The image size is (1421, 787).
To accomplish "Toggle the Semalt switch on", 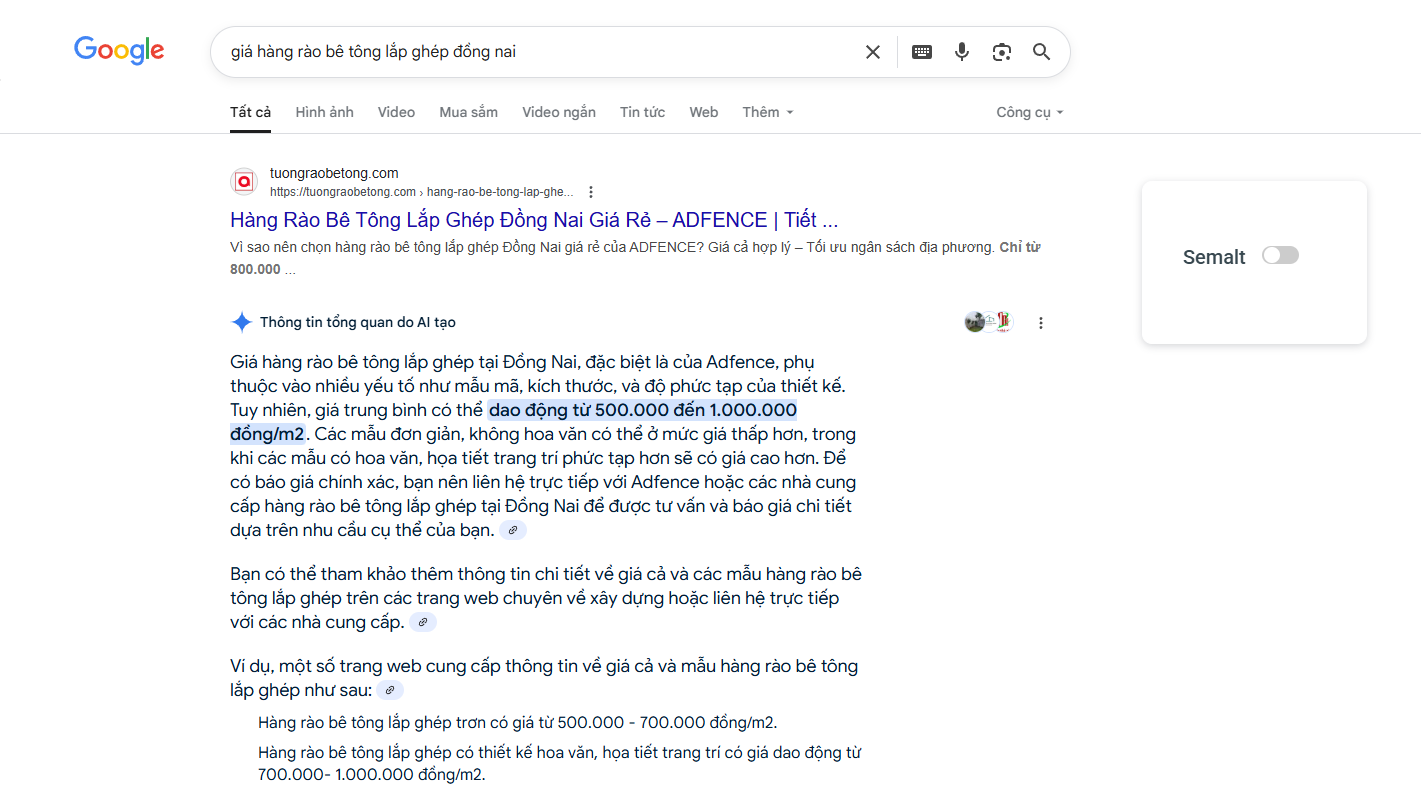I will (x=1280, y=256).
